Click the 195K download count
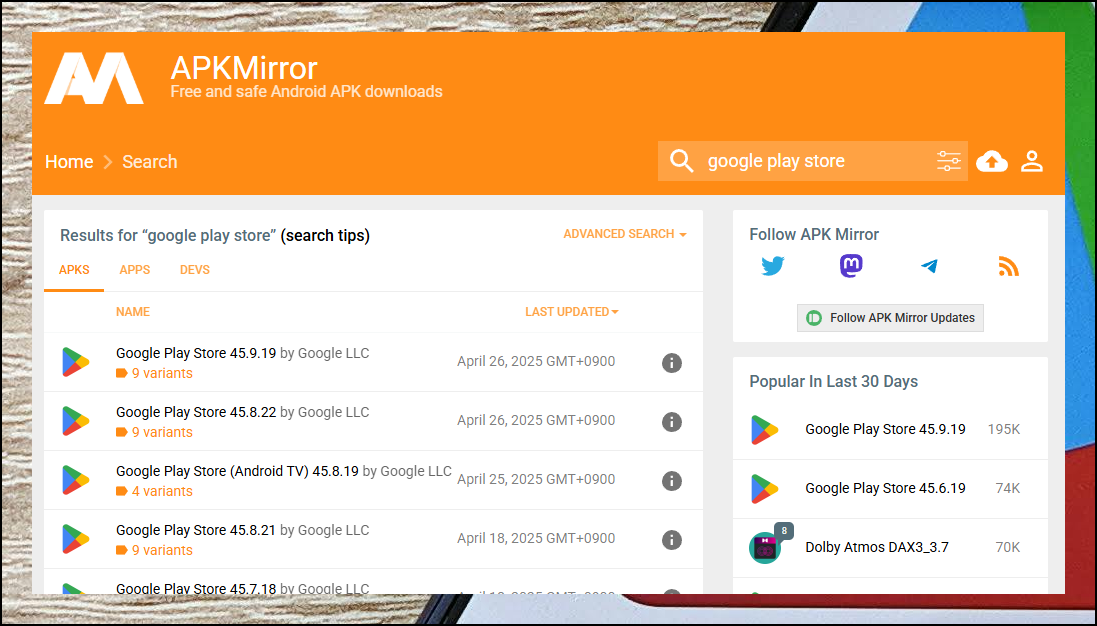This screenshot has height=626, width=1097. (x=1003, y=429)
